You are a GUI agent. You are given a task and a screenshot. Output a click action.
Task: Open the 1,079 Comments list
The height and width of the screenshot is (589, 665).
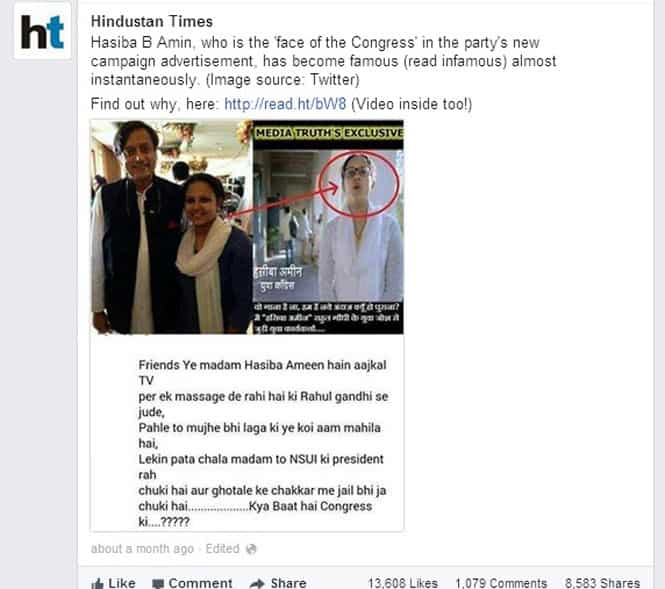[501, 583]
